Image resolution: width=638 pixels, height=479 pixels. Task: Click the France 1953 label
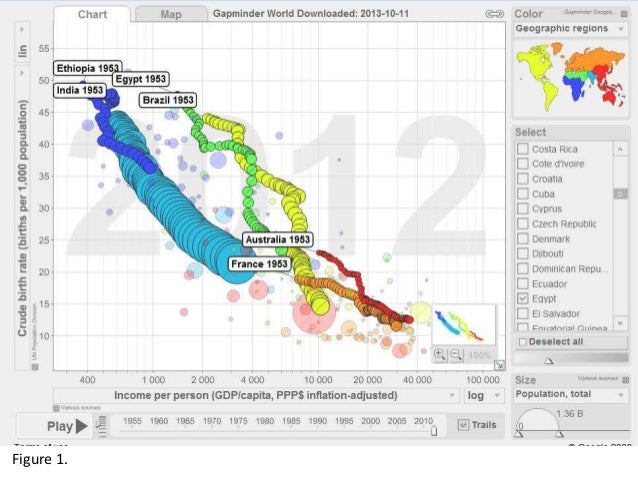pyautogui.click(x=259, y=264)
